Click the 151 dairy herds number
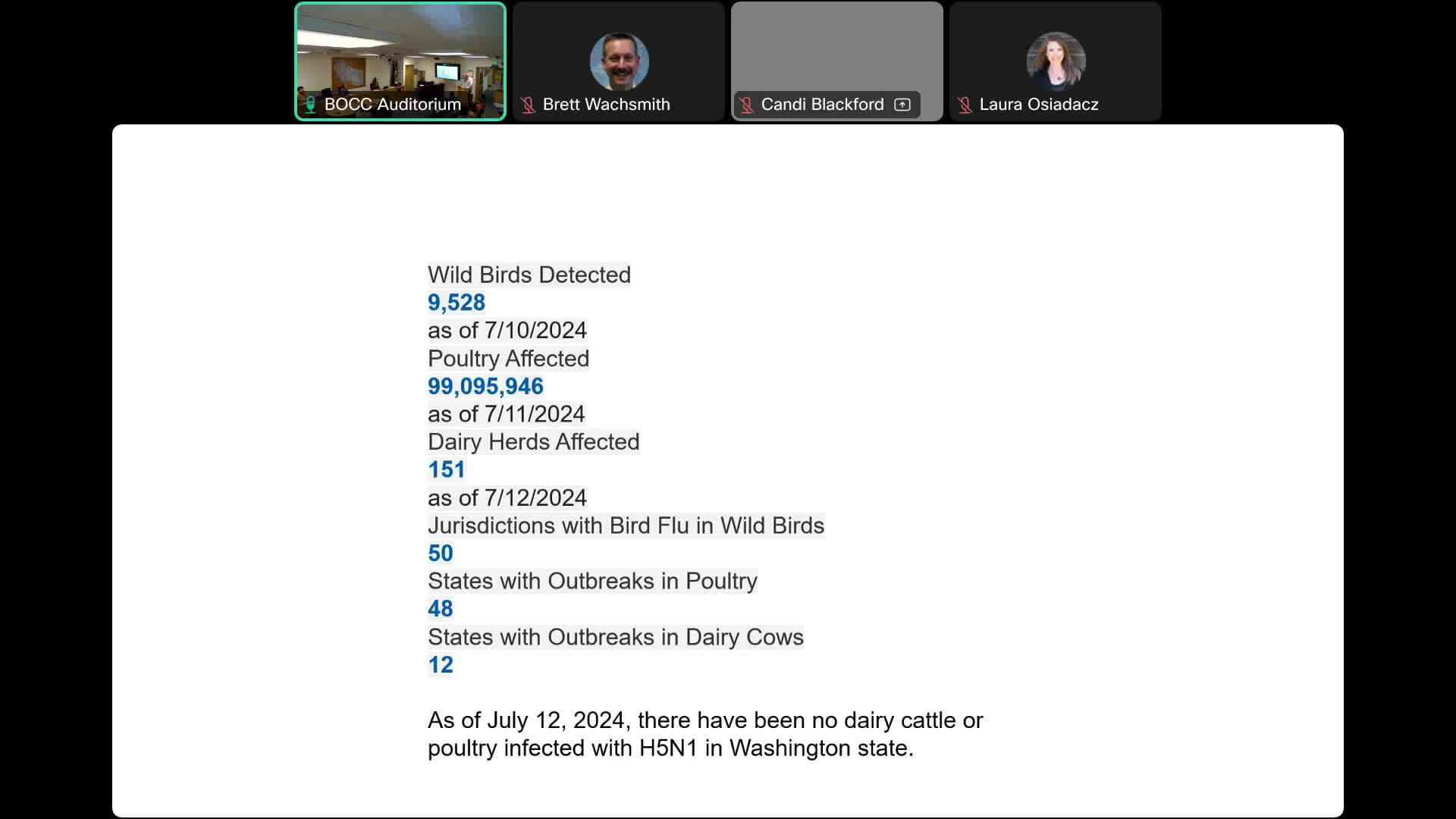Image resolution: width=1456 pixels, height=819 pixels. [x=447, y=470]
